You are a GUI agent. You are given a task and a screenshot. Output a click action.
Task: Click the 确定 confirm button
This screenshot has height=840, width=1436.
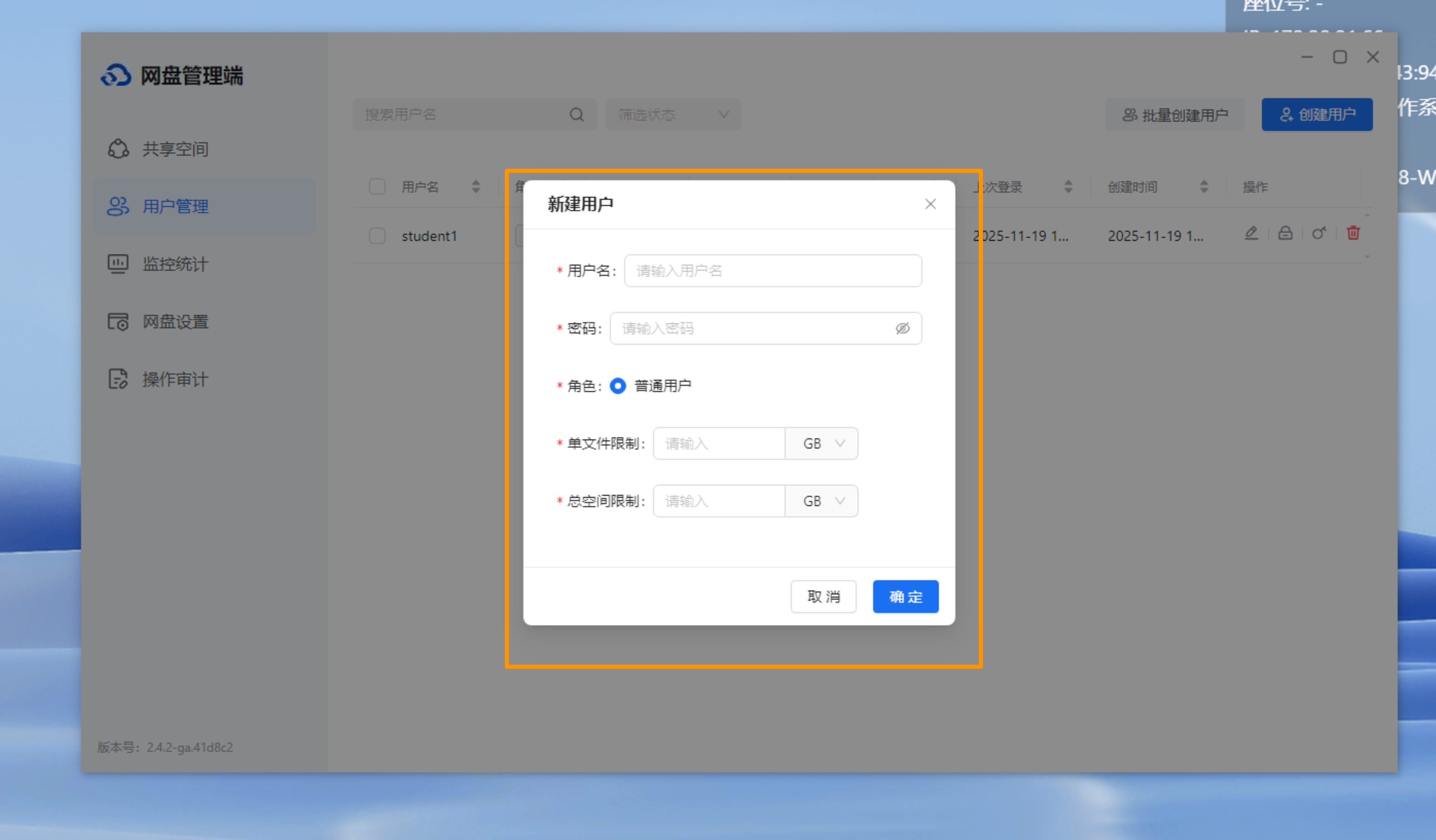905,596
